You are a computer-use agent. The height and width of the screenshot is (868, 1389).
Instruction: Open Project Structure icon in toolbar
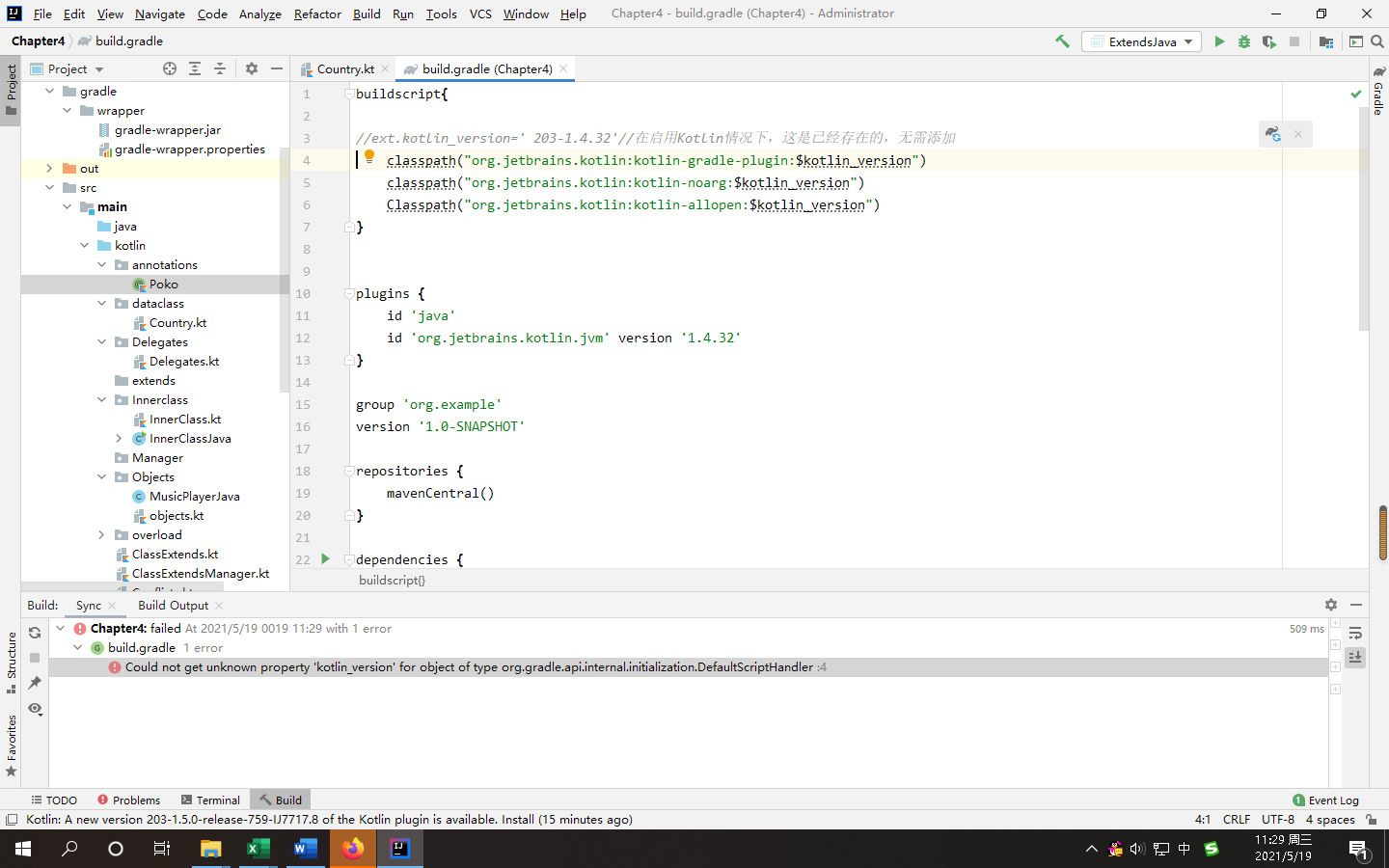(1326, 41)
